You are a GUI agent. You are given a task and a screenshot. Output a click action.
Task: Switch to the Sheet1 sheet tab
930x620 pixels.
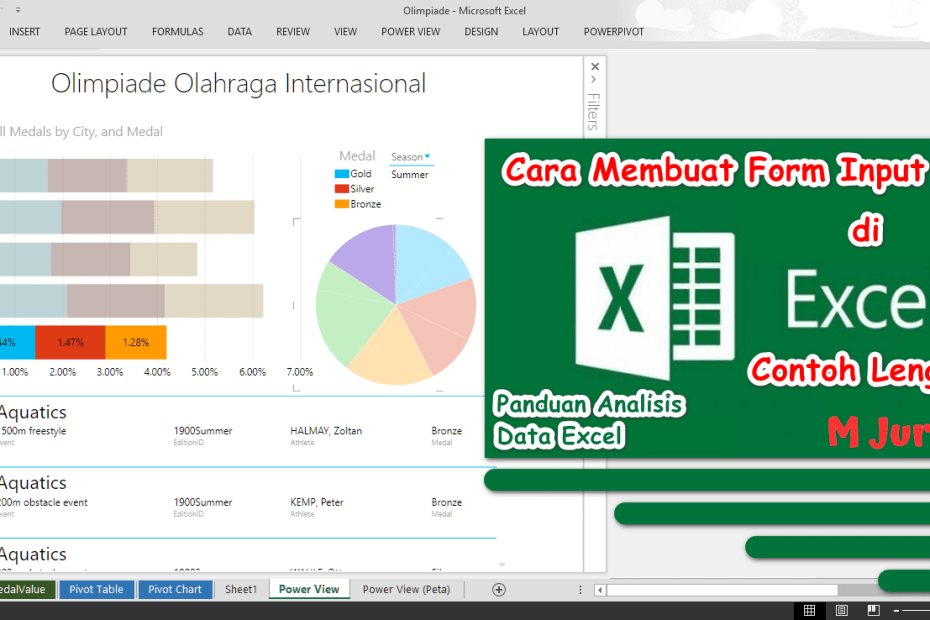241,589
